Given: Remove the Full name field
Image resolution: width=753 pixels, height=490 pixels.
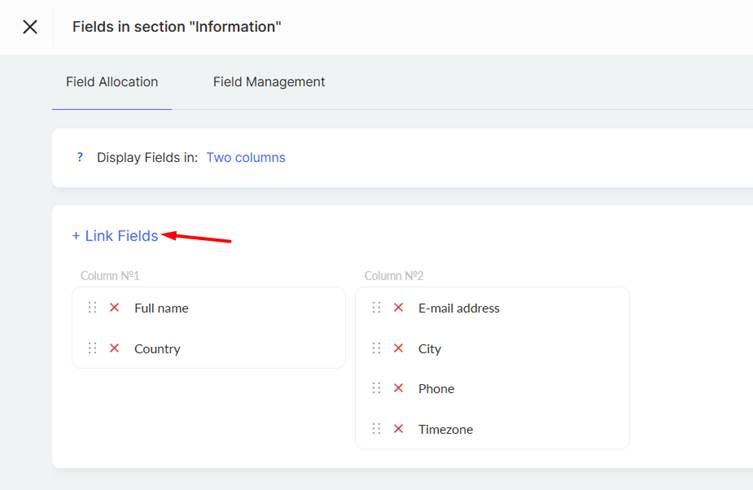Looking at the screenshot, I should pyautogui.click(x=114, y=307).
